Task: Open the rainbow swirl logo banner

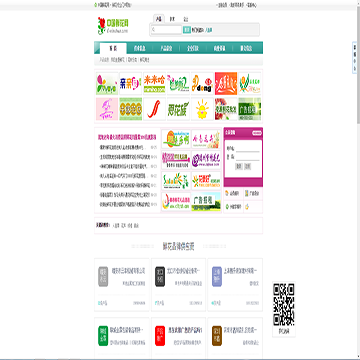Action: [176, 201]
